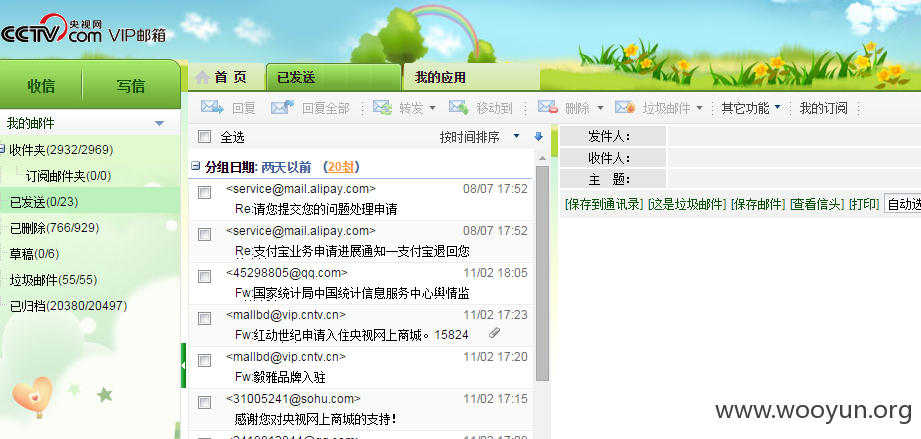Click the Reply All envelope icon
Image resolution: width=921 pixels, height=439 pixels.
pos(282,108)
